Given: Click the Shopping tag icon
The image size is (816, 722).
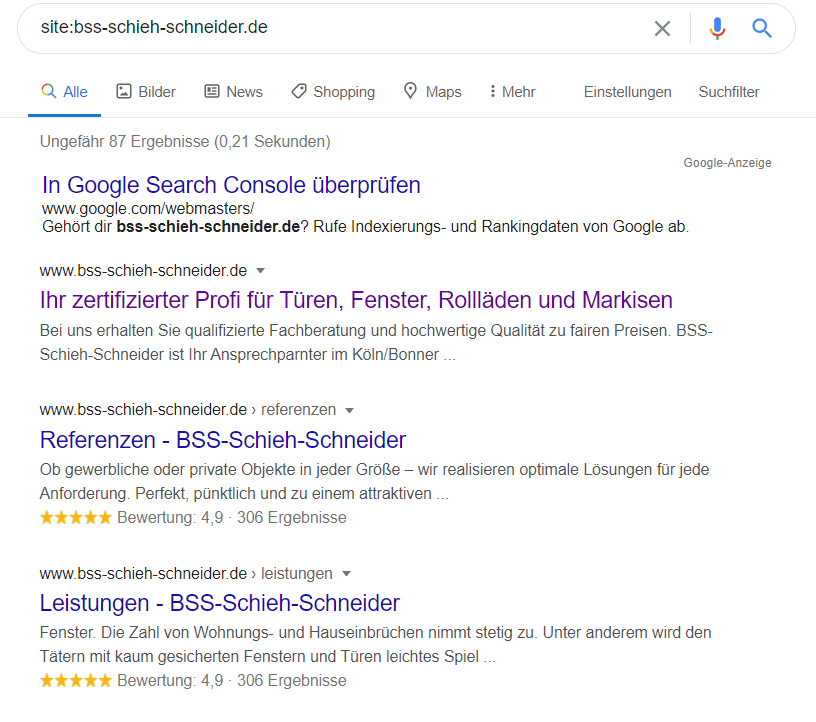Looking at the screenshot, I should click(299, 92).
